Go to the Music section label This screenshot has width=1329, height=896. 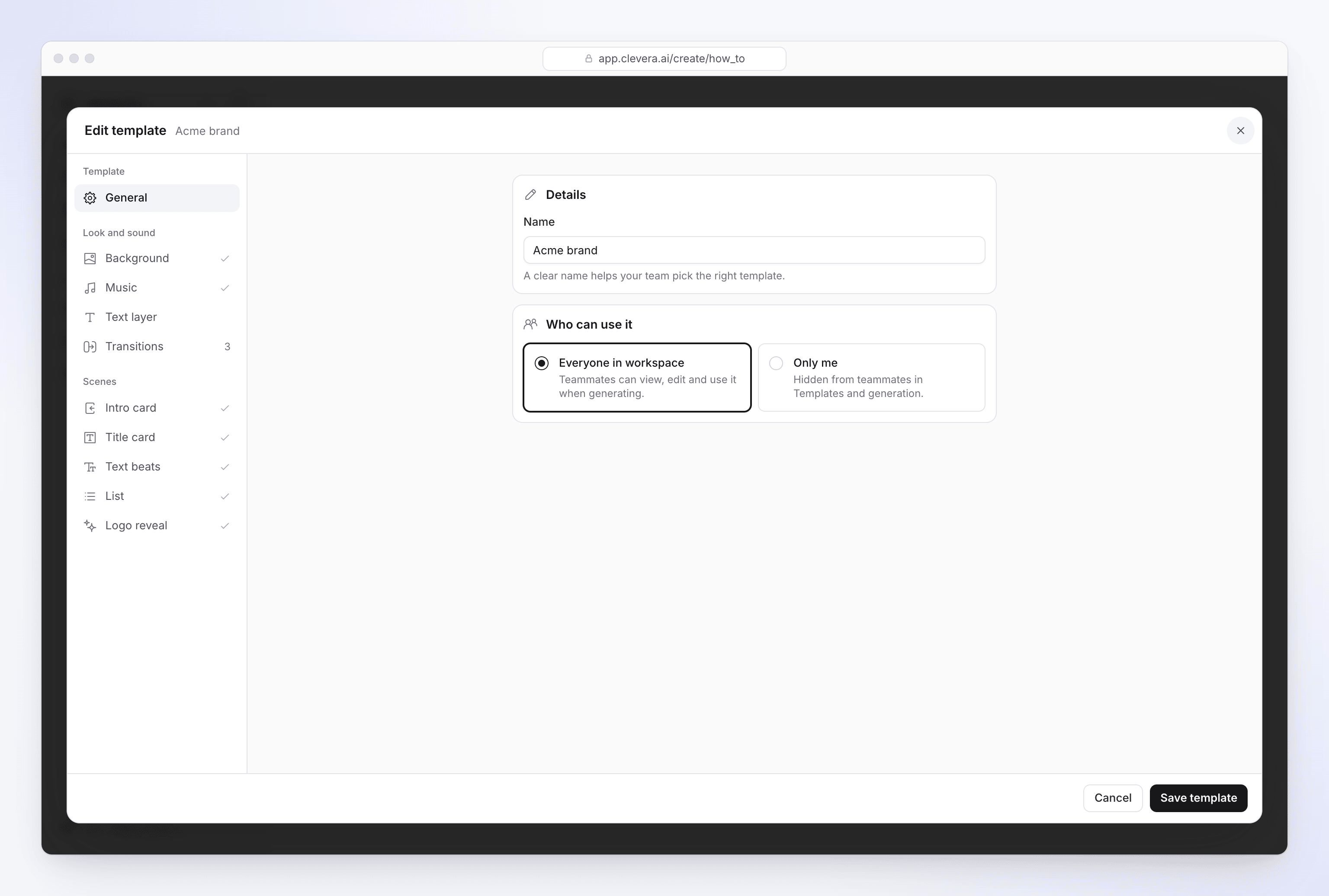[x=121, y=288]
